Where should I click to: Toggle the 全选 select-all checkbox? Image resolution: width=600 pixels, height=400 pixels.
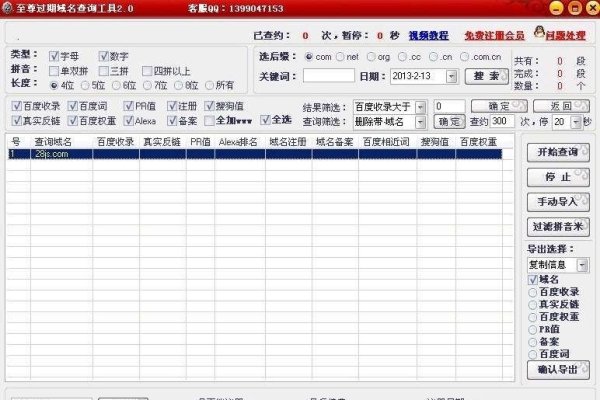coord(265,120)
